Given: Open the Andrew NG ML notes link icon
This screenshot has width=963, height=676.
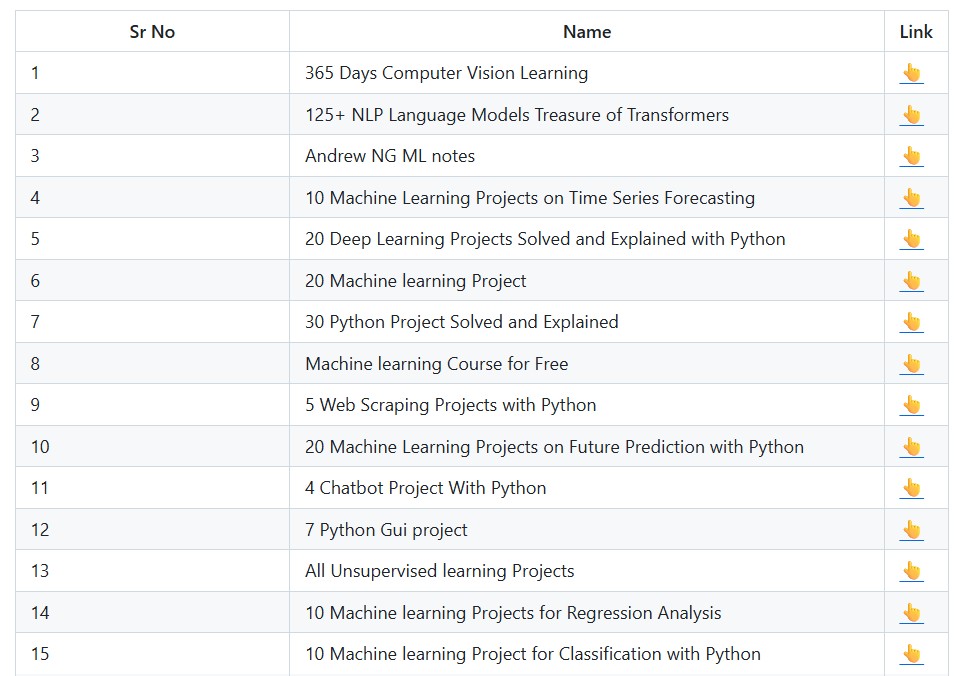Looking at the screenshot, I should pyautogui.click(x=911, y=156).
